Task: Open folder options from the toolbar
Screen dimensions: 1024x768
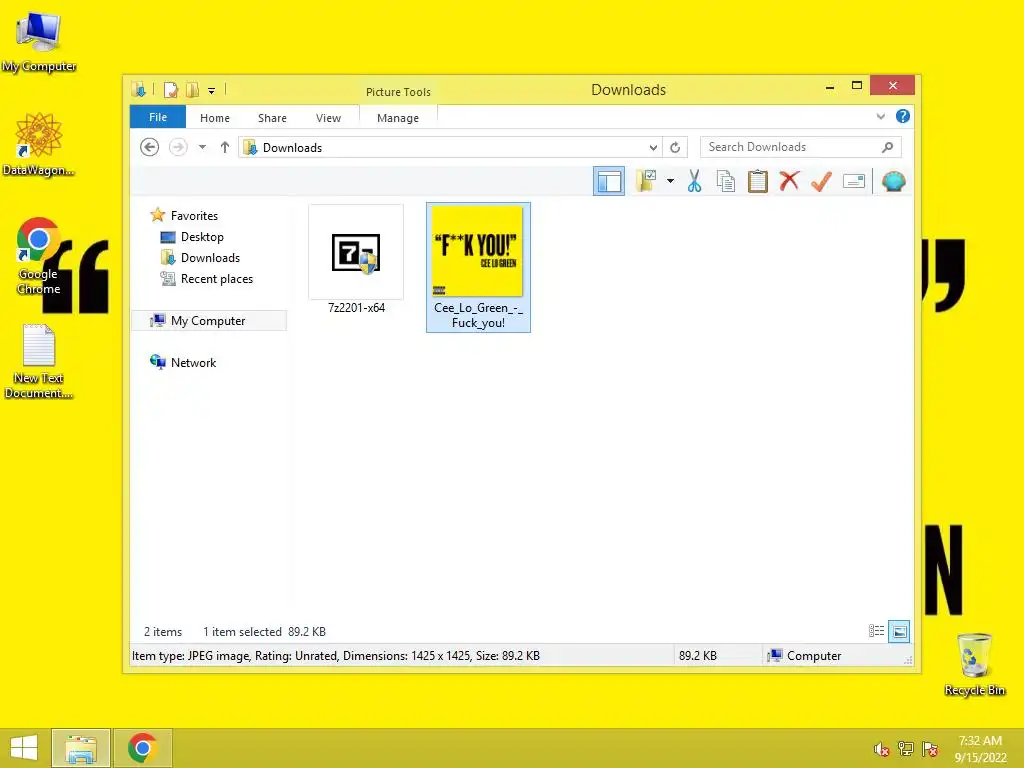Action: coord(647,181)
